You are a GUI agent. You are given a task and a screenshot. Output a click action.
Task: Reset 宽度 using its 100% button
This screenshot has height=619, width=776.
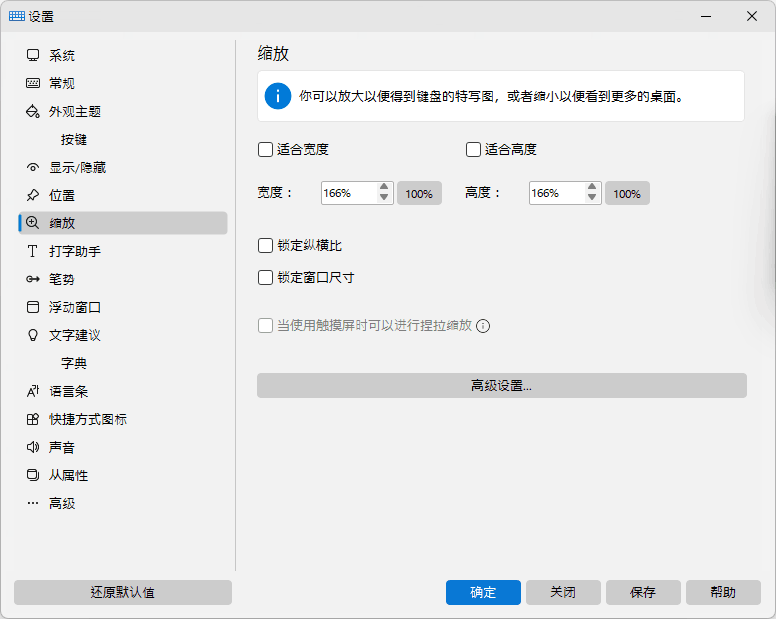click(419, 193)
